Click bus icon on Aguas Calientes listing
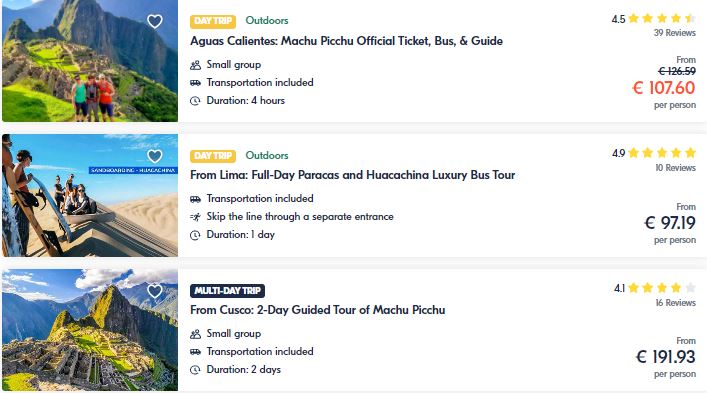 (195, 83)
